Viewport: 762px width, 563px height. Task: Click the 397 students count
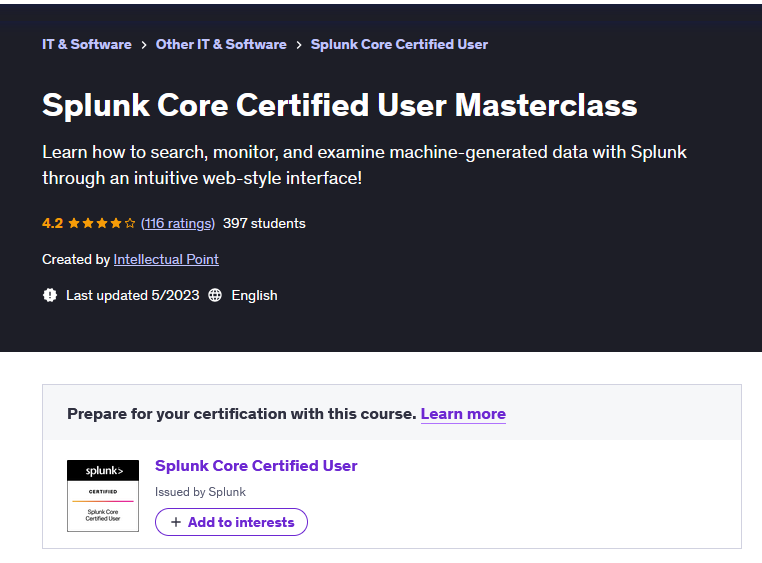pyautogui.click(x=264, y=224)
